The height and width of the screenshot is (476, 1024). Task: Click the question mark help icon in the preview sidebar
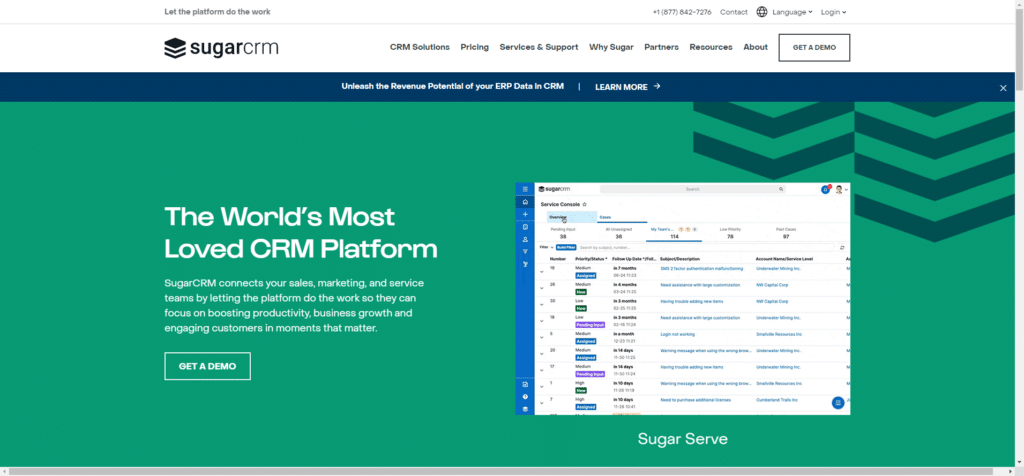pos(525,397)
